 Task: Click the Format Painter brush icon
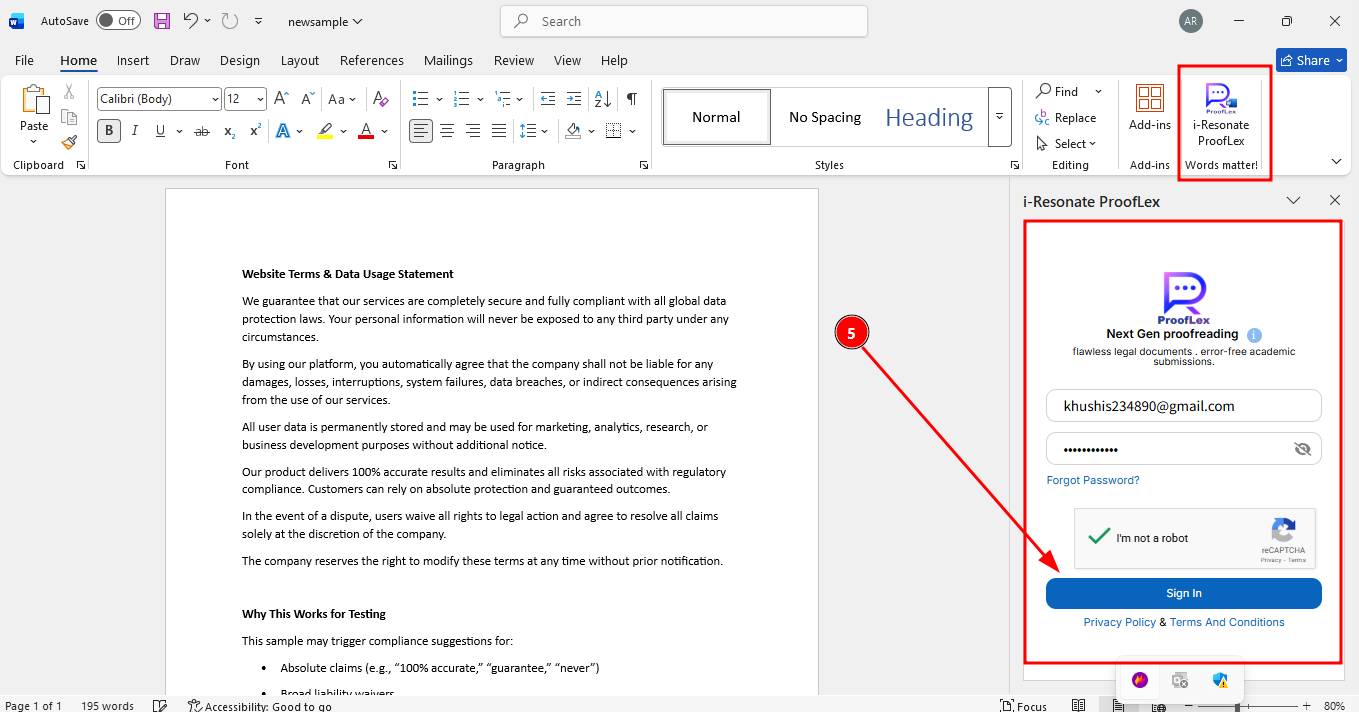[x=68, y=143]
